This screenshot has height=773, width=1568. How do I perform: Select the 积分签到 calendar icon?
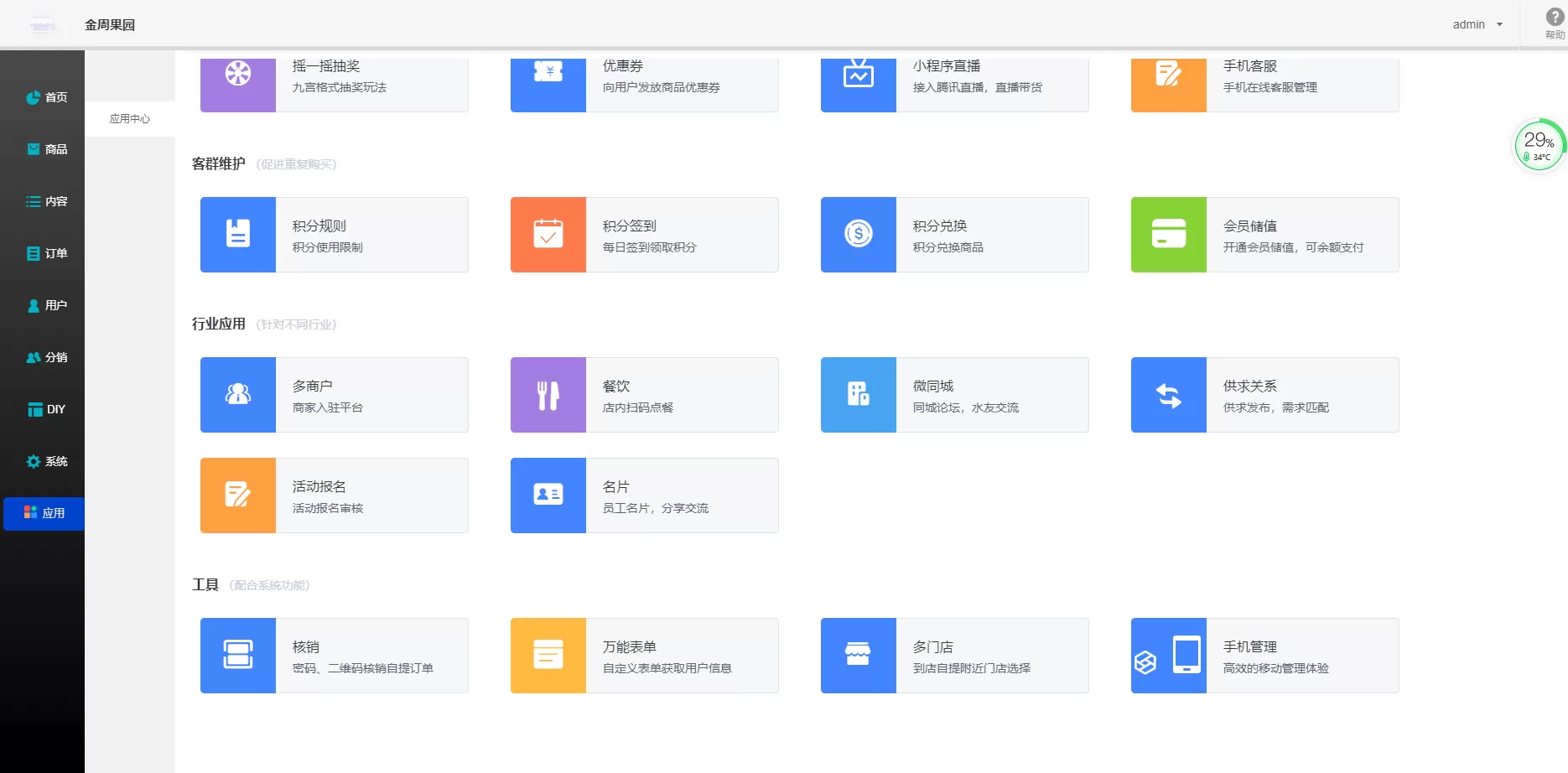click(548, 235)
